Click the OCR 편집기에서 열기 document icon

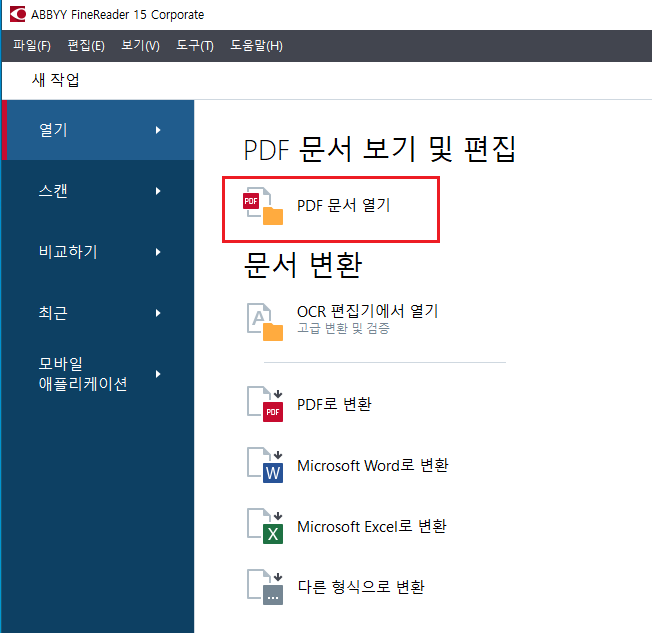265,322
